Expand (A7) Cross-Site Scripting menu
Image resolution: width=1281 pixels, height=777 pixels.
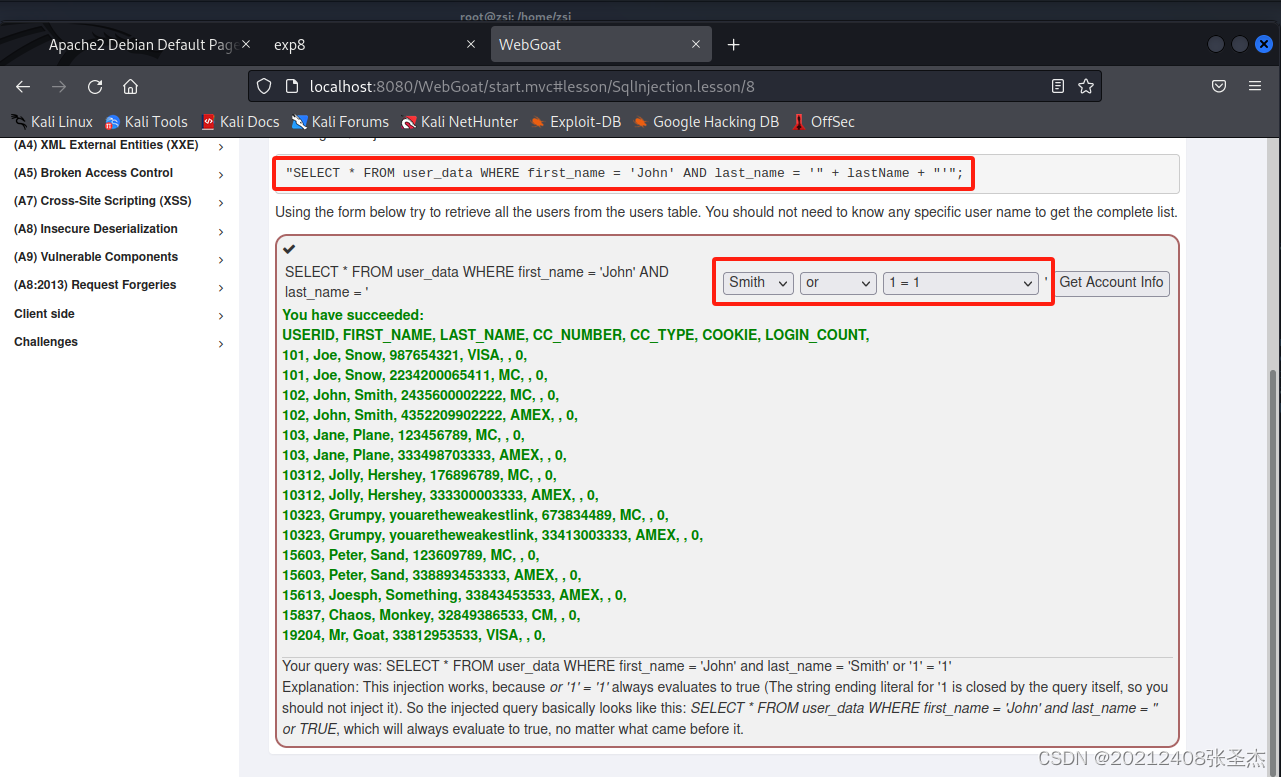pyautogui.click(x=120, y=201)
